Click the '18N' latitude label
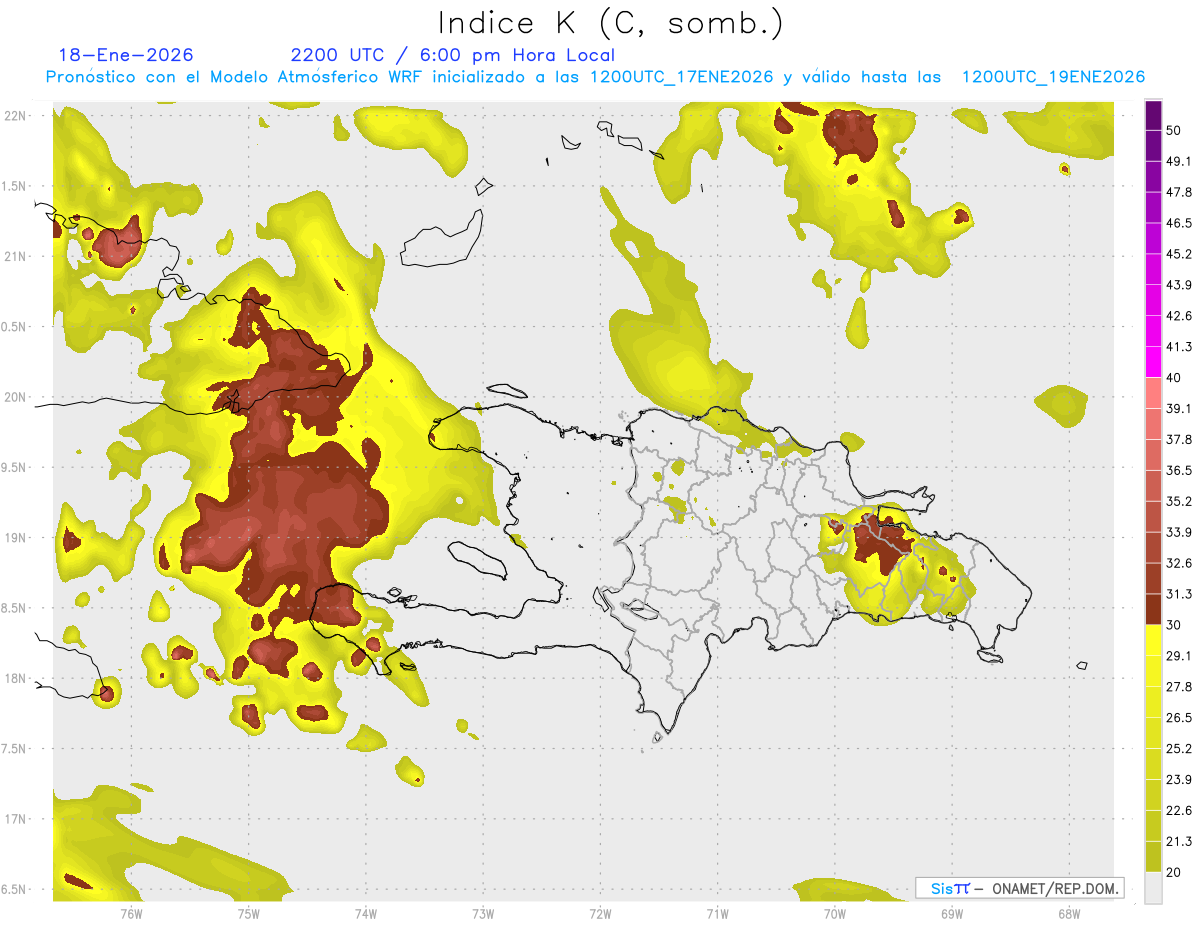 click(14, 678)
